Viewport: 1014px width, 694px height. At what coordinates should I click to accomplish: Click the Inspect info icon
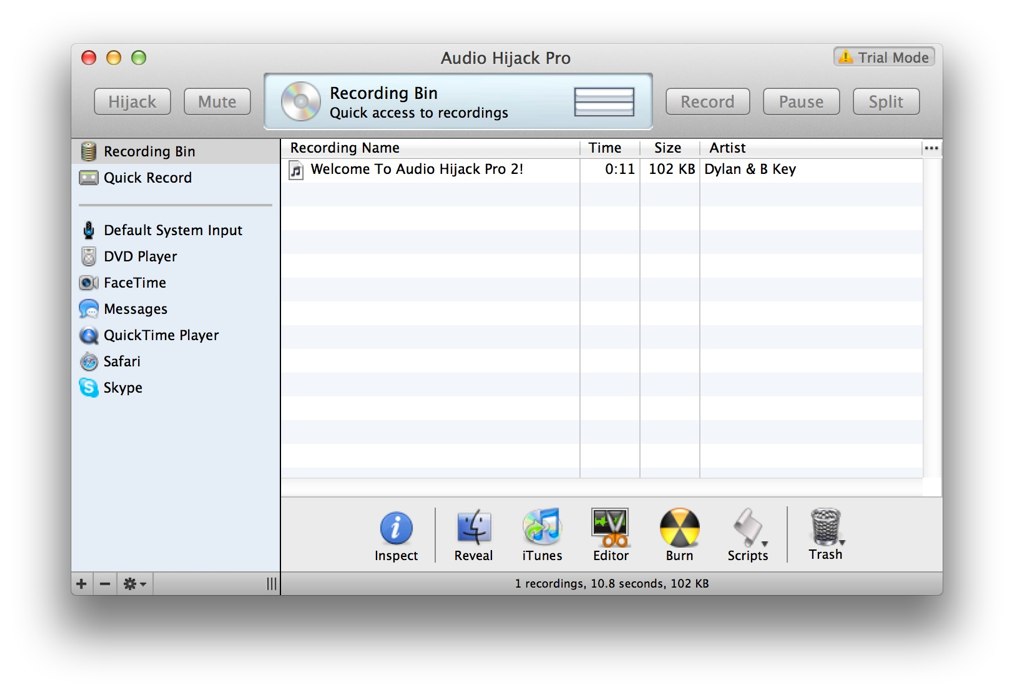coord(396,528)
